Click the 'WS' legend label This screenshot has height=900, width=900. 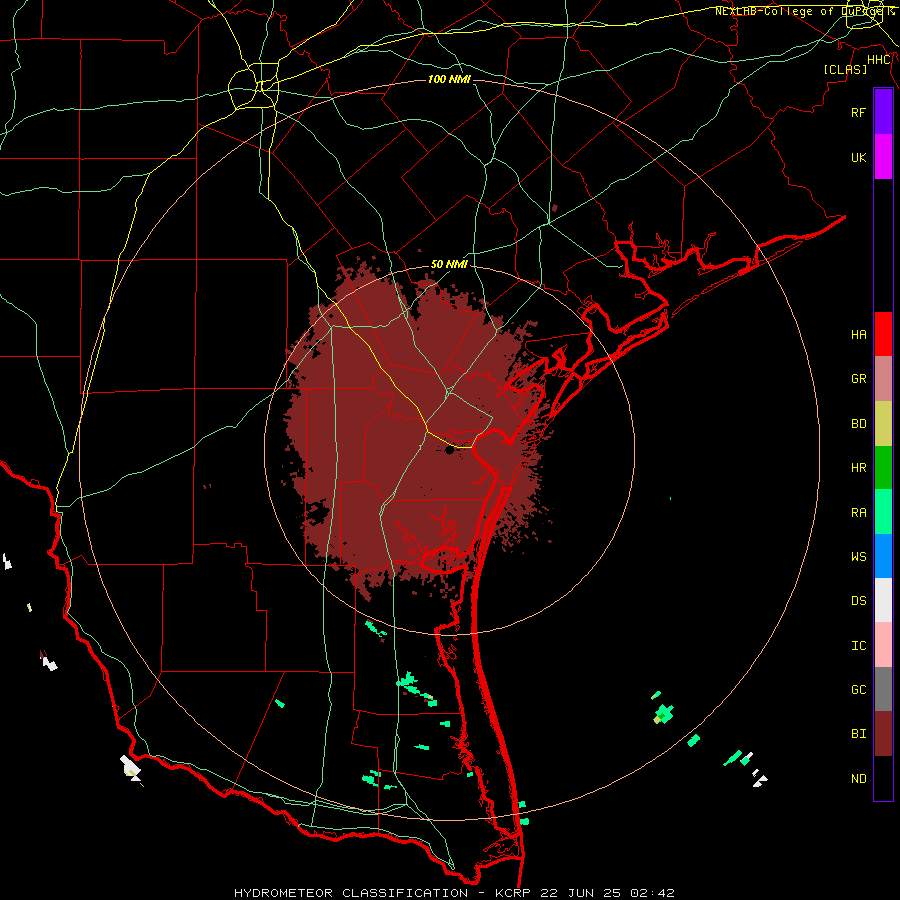pyautogui.click(x=858, y=556)
